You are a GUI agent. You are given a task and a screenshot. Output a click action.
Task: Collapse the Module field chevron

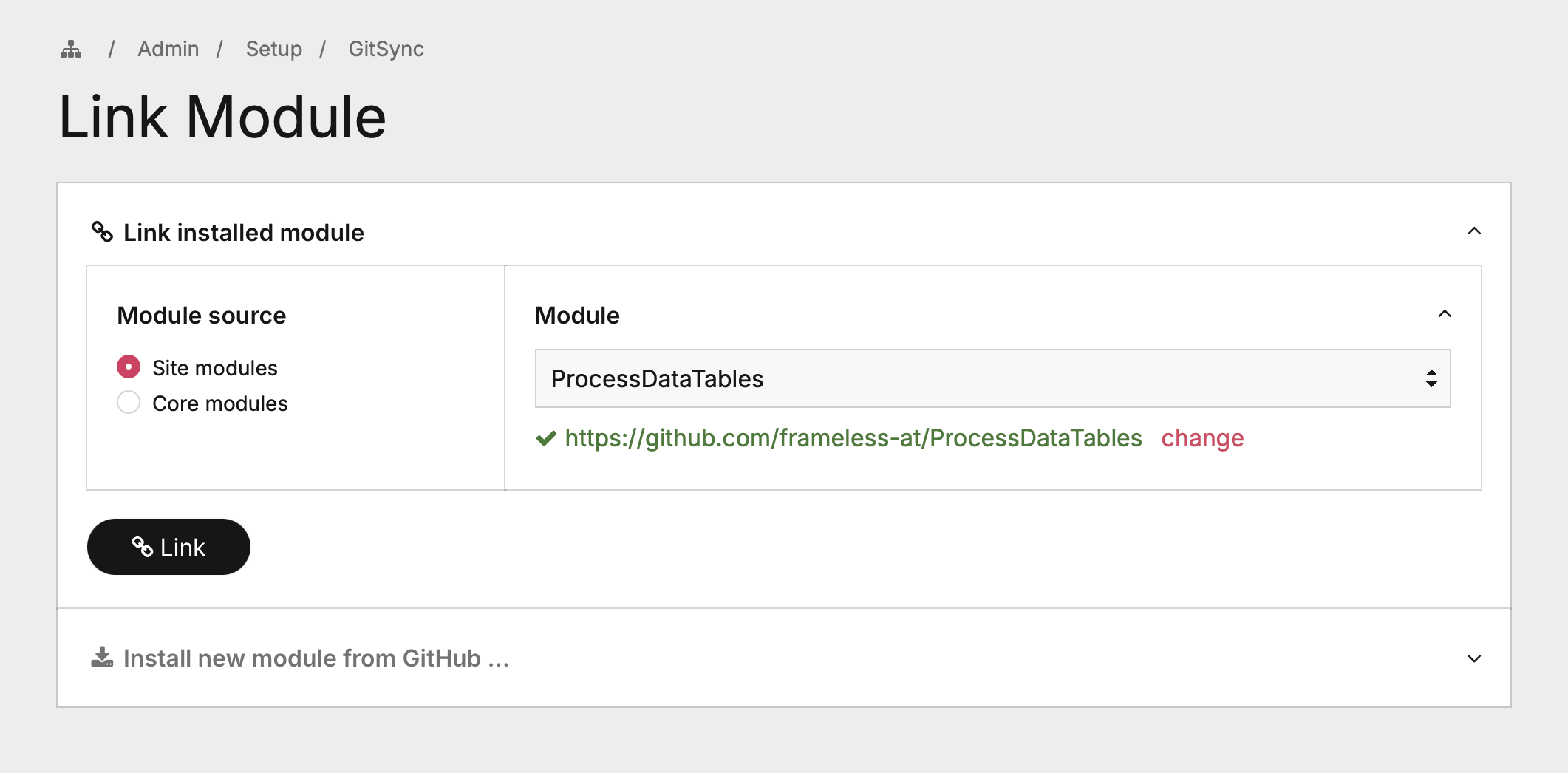tap(1445, 314)
